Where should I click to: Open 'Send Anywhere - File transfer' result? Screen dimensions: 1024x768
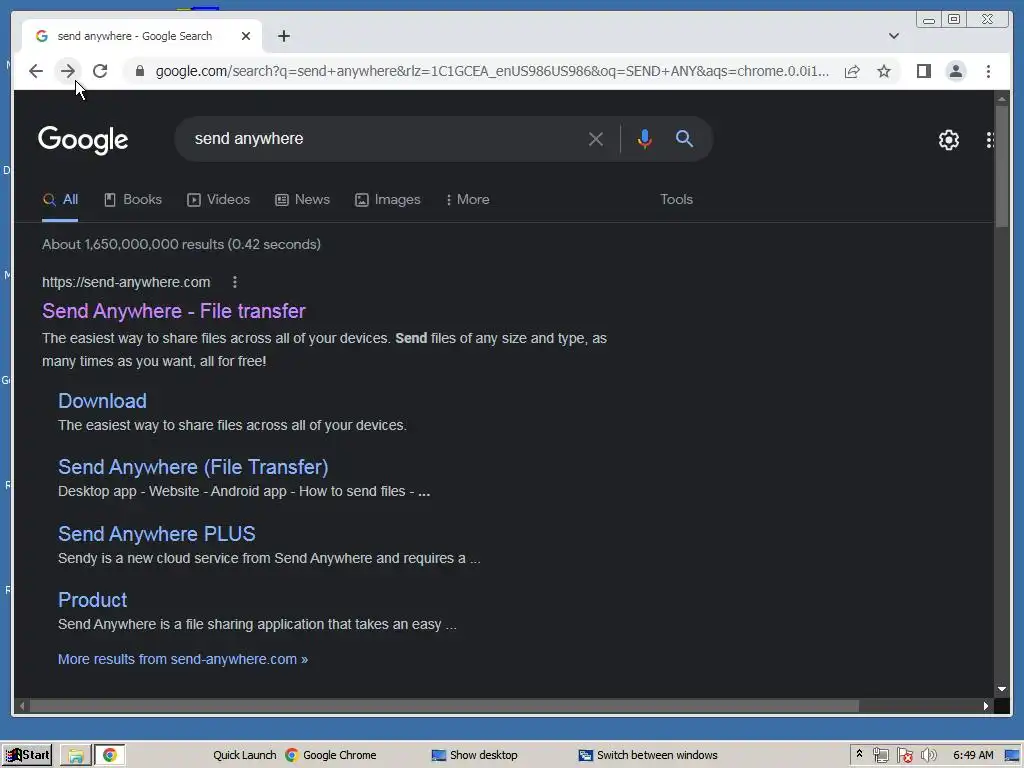coord(174,311)
